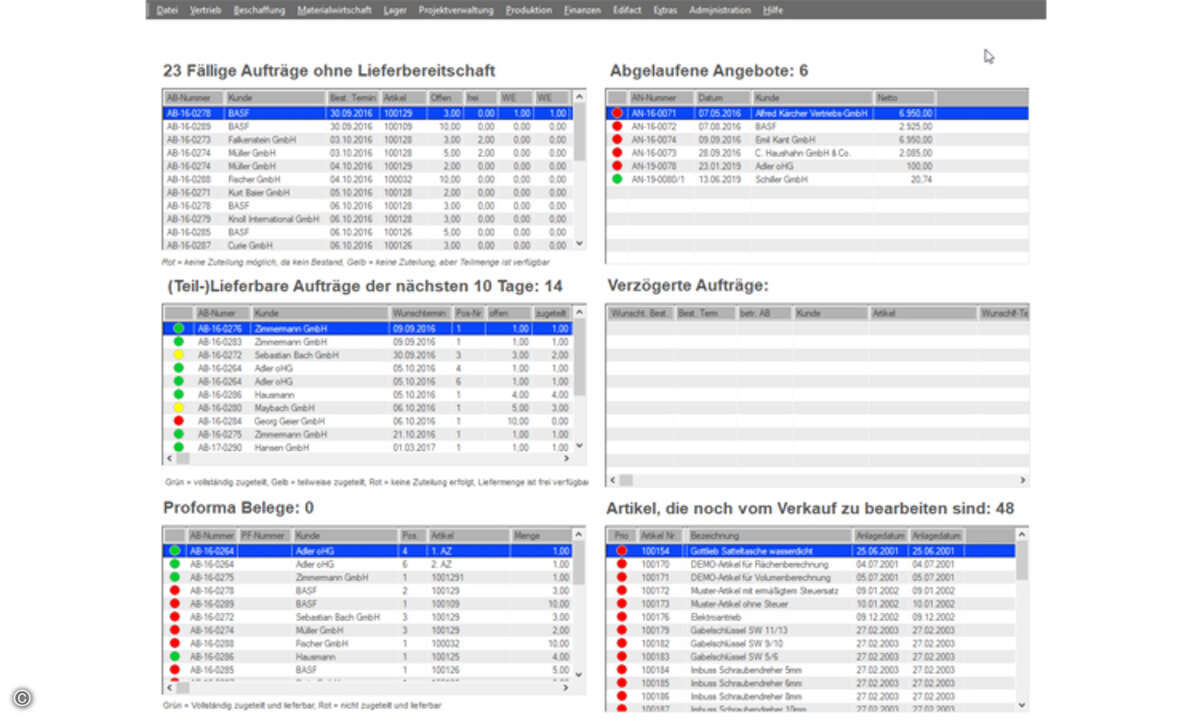This screenshot has height=720, width=1200.
Task: Click red dot for DEMO-Artikel für Volumenberechnung
Action: [621, 578]
